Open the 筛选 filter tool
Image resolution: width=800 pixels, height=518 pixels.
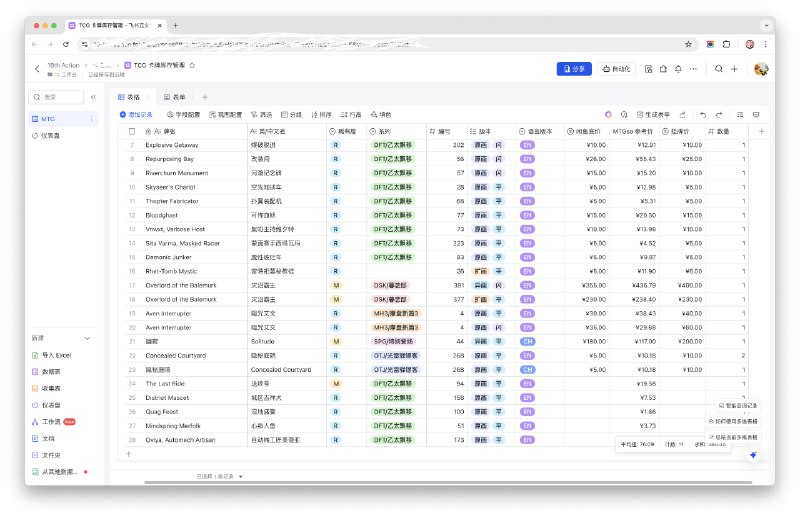click(262, 115)
